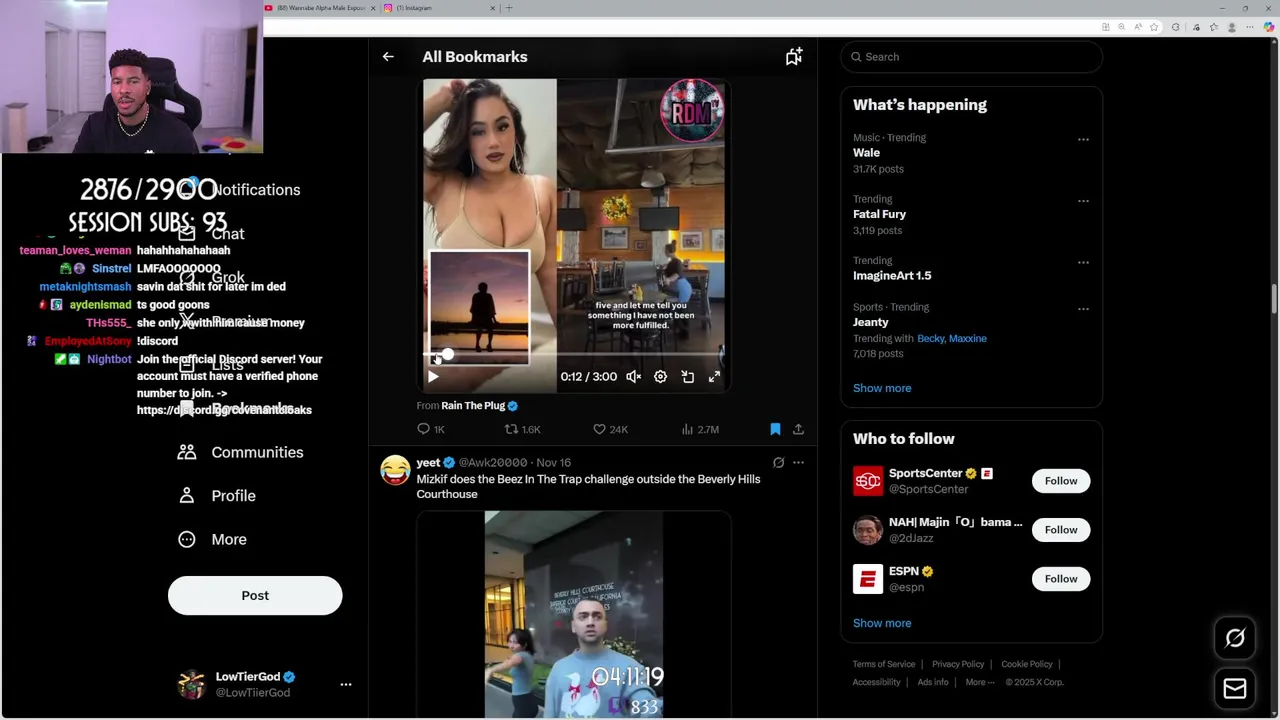Viewport: 1280px width, 720px height.
Task: Toggle picture-in-picture on video
Action: pyautogui.click(x=687, y=377)
